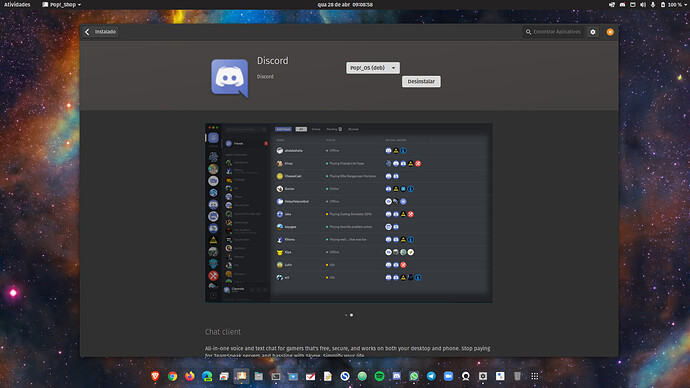Image resolution: width=690 pixels, height=388 pixels.
Task: Show all applications grid in dock
Action: click(x=535, y=376)
